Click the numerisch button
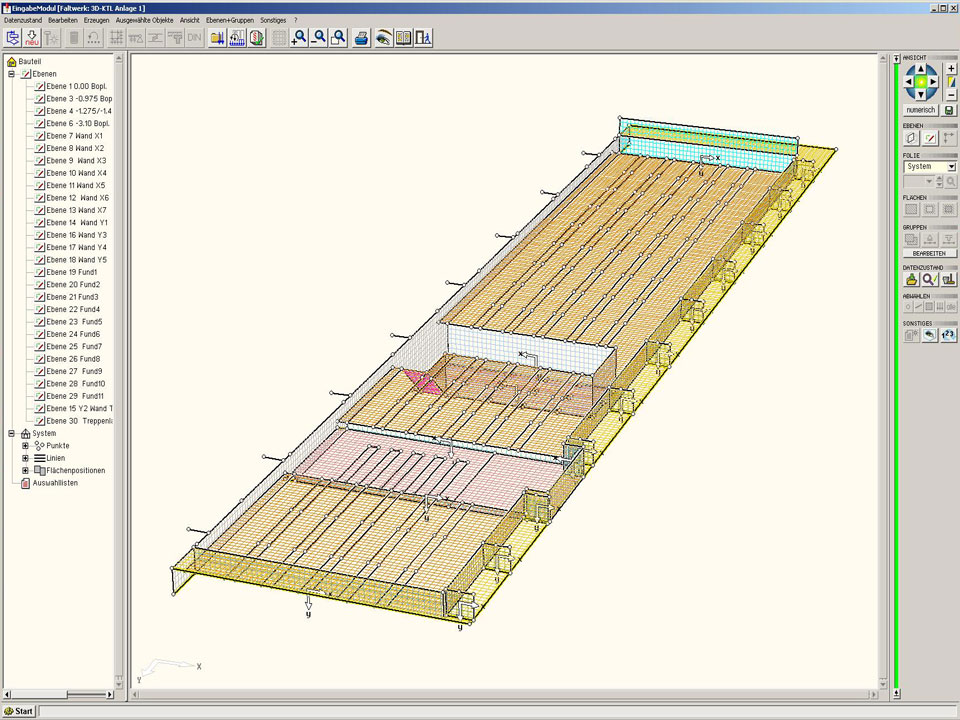 coord(920,110)
